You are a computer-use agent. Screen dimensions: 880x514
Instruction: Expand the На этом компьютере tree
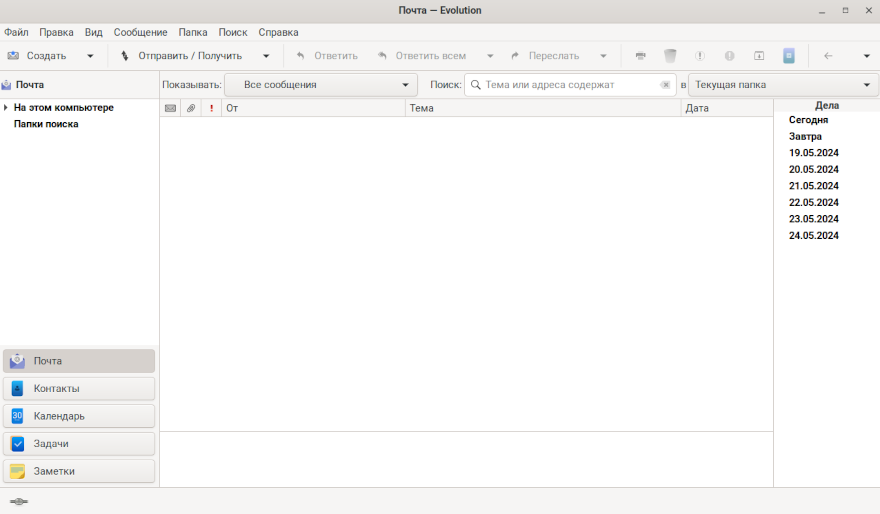6,108
